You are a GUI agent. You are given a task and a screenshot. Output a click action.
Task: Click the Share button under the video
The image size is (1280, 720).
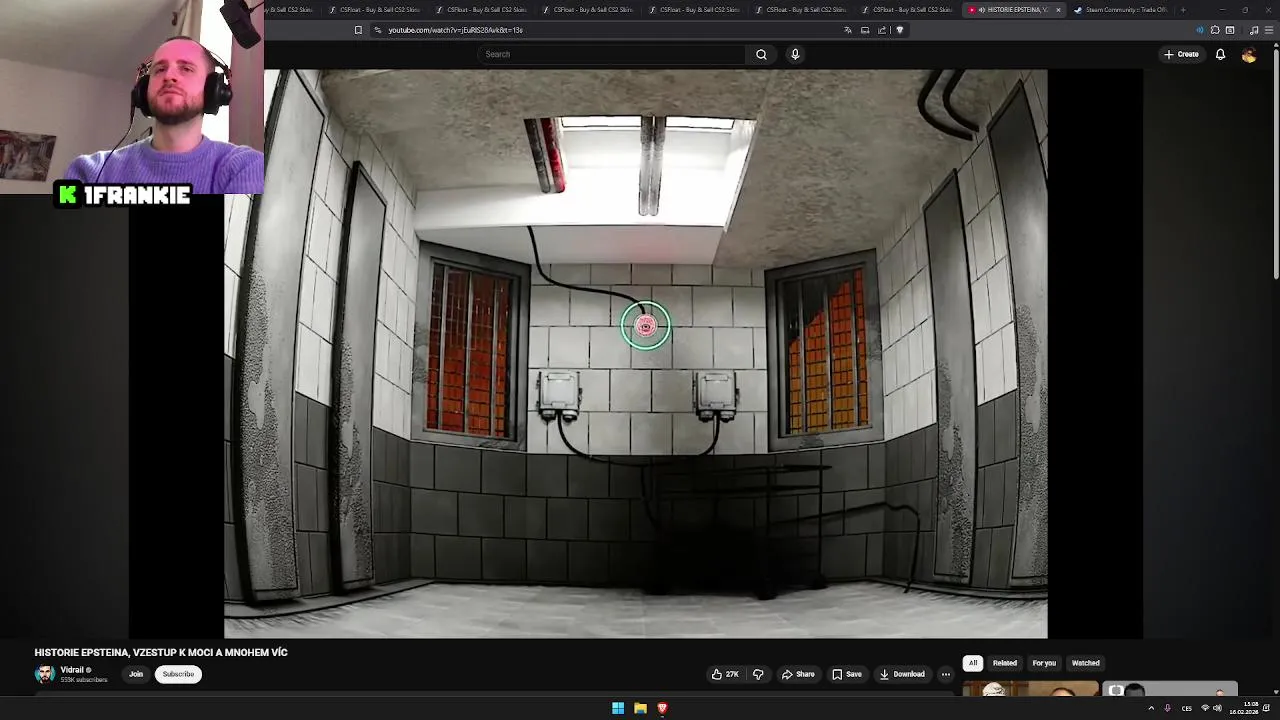click(798, 674)
